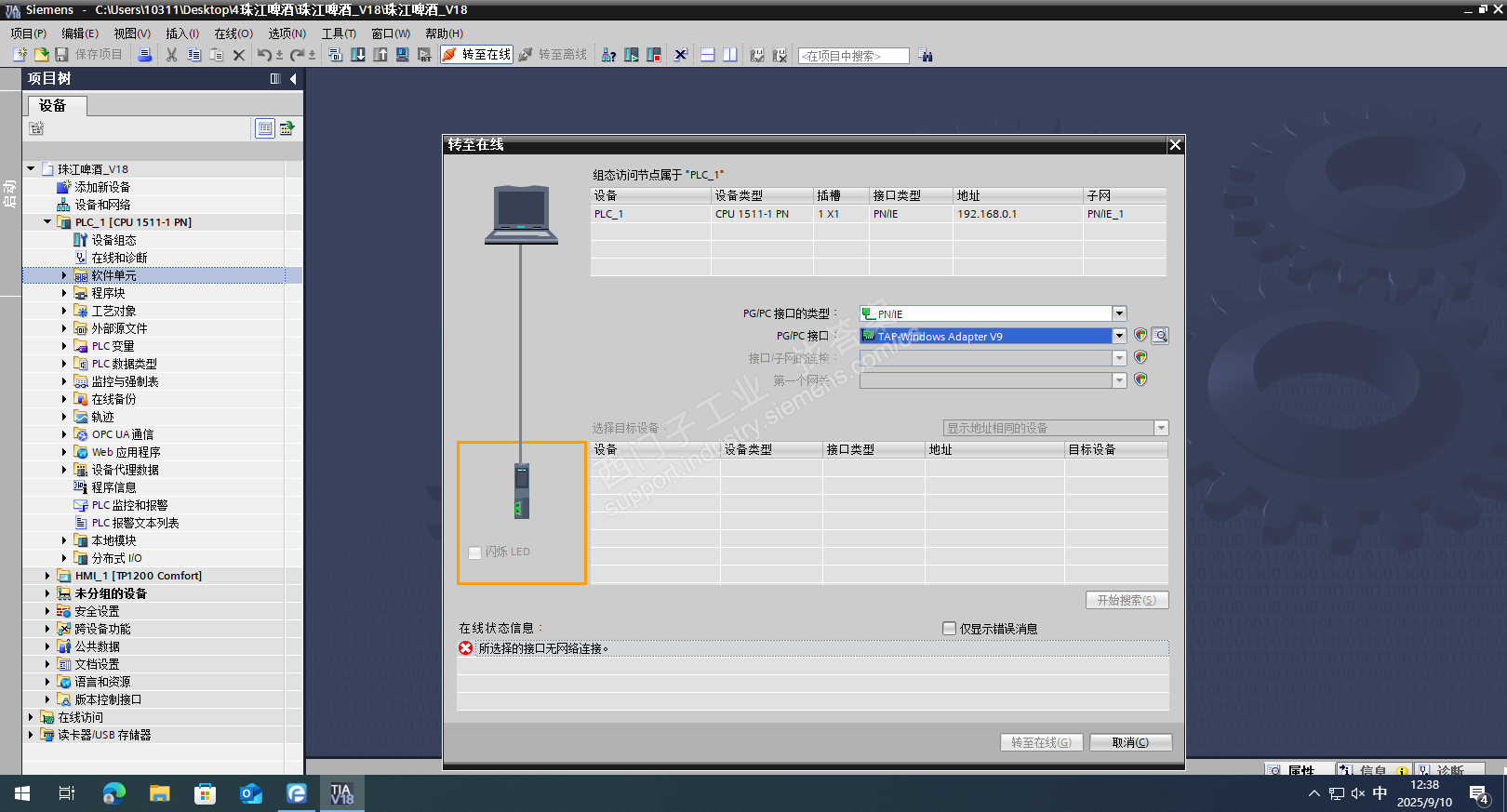This screenshot has width=1507, height=812.
Task: Click the 设备和网络 icon in project tree
Action: tap(64, 205)
